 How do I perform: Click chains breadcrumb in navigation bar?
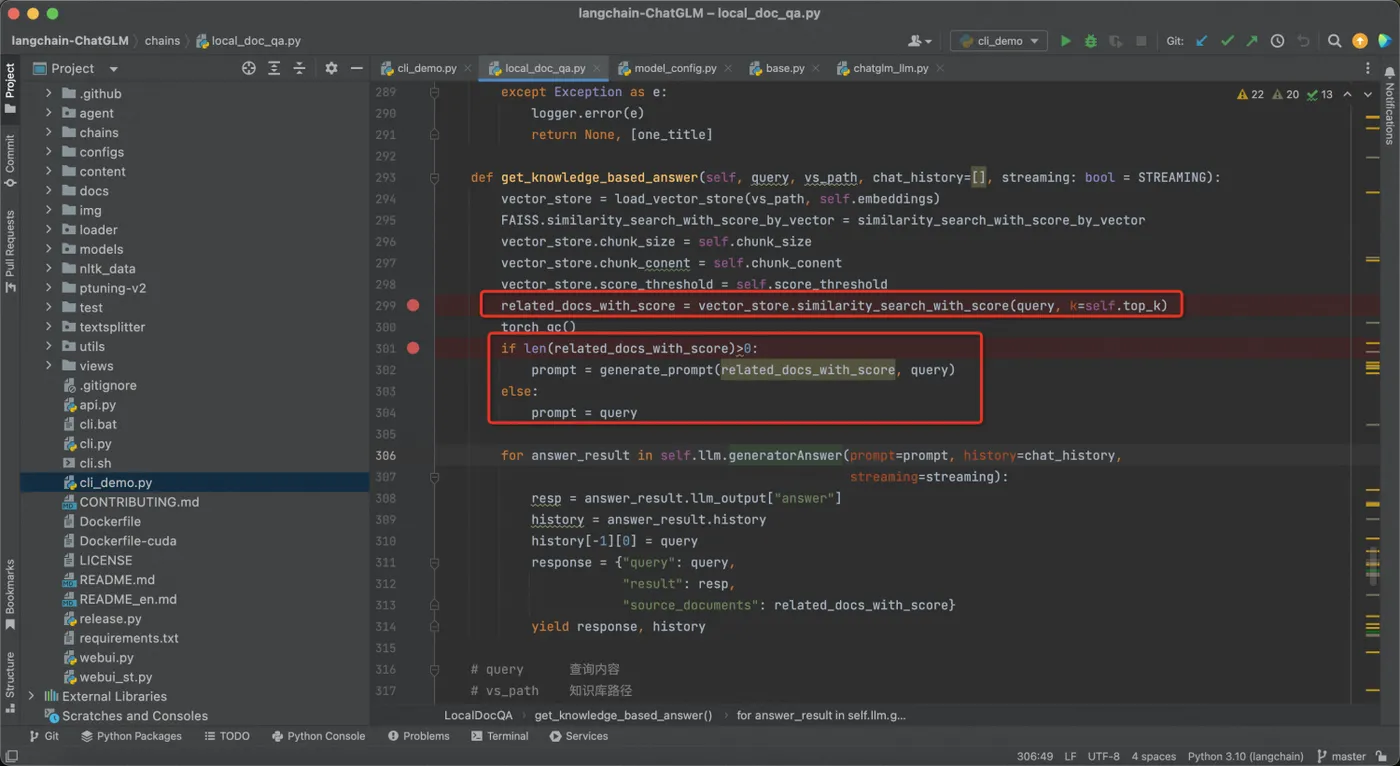(162, 41)
